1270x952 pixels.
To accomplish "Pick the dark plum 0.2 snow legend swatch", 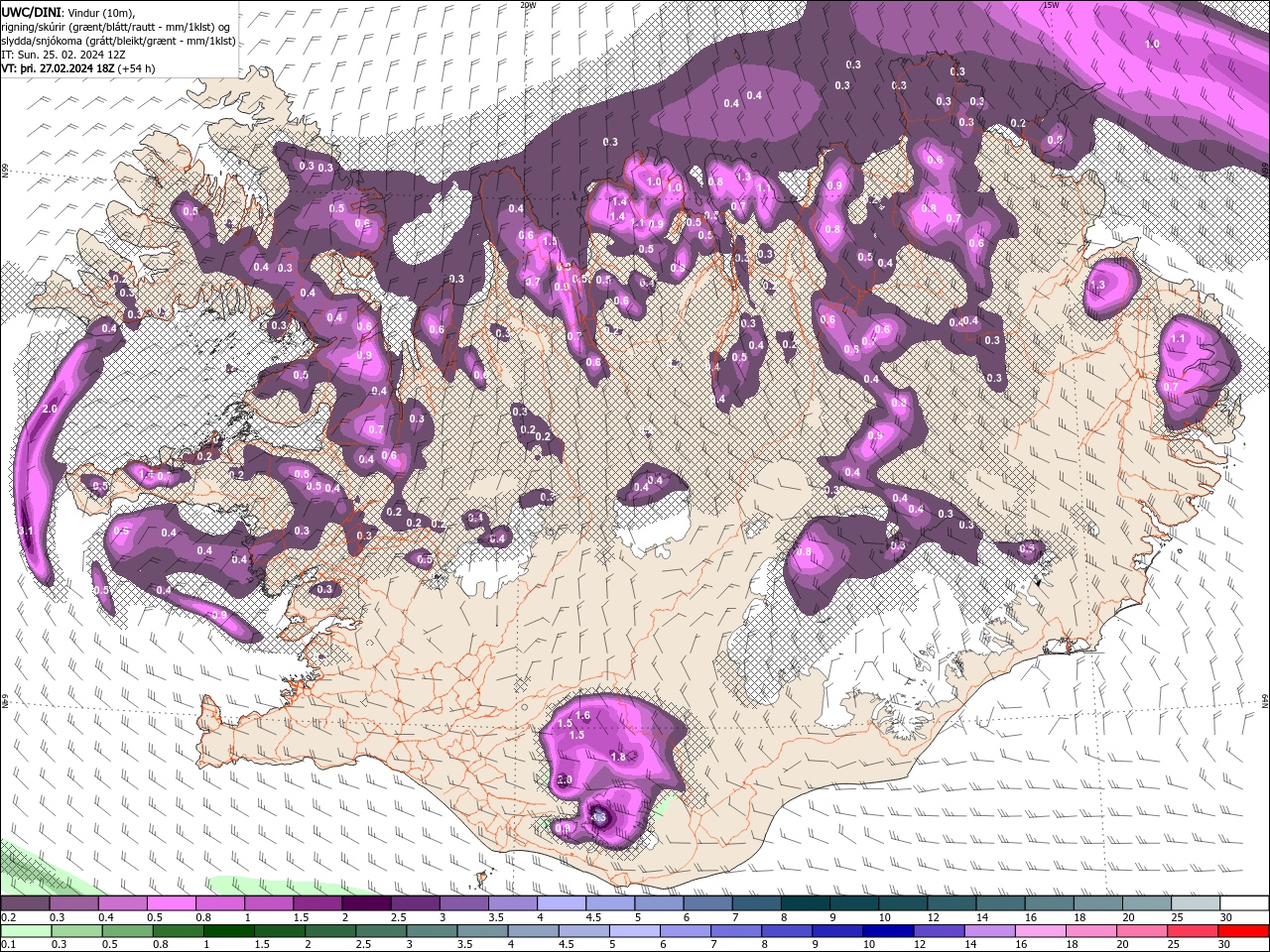I will (x=25, y=903).
